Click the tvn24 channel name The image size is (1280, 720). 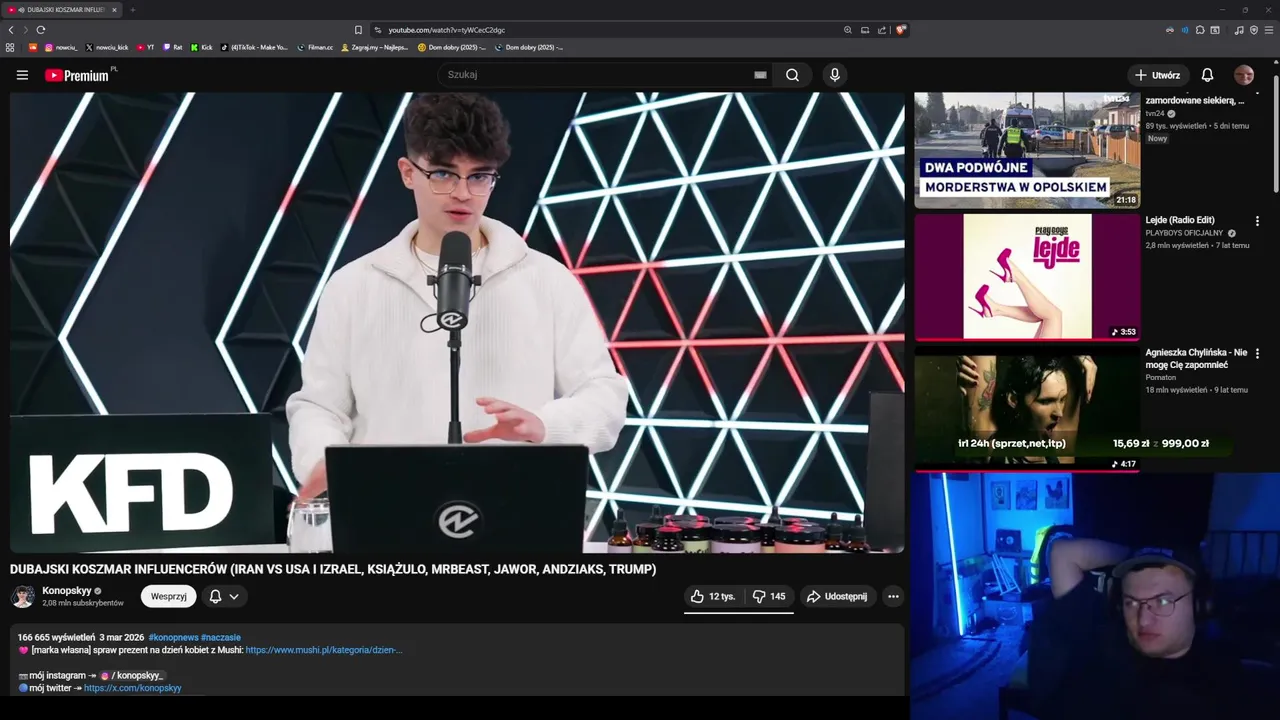tap(1155, 114)
